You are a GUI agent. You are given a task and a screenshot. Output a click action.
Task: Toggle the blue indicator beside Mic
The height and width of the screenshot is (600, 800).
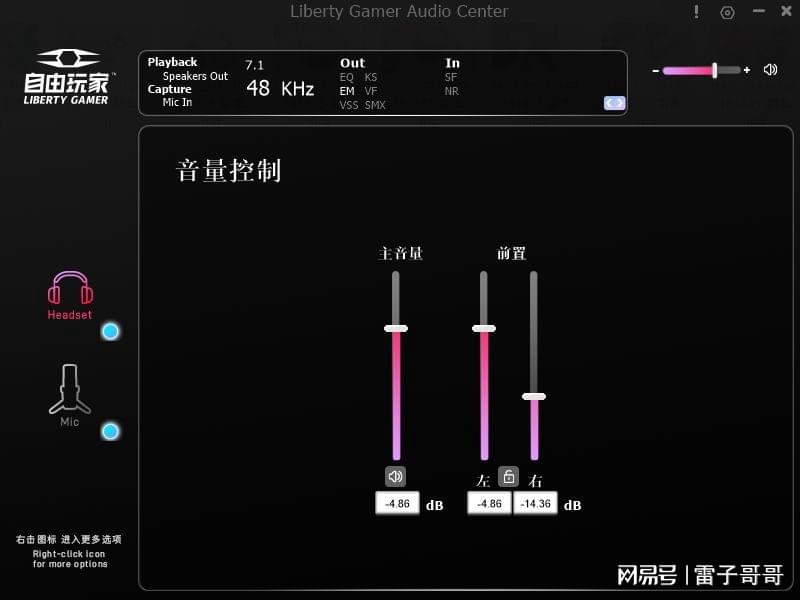(x=110, y=432)
